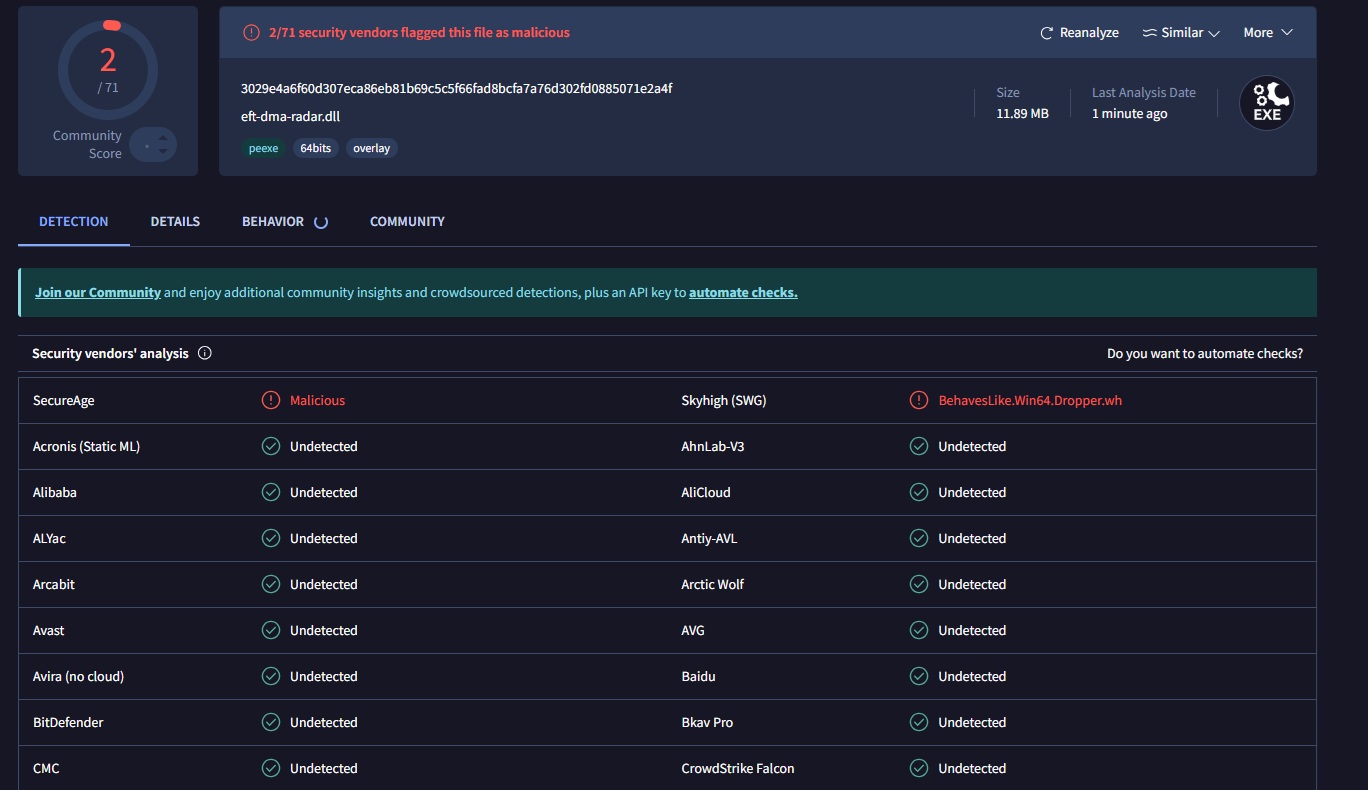Open the Similar dropdown
1368x790 pixels.
pyautogui.click(x=1181, y=33)
